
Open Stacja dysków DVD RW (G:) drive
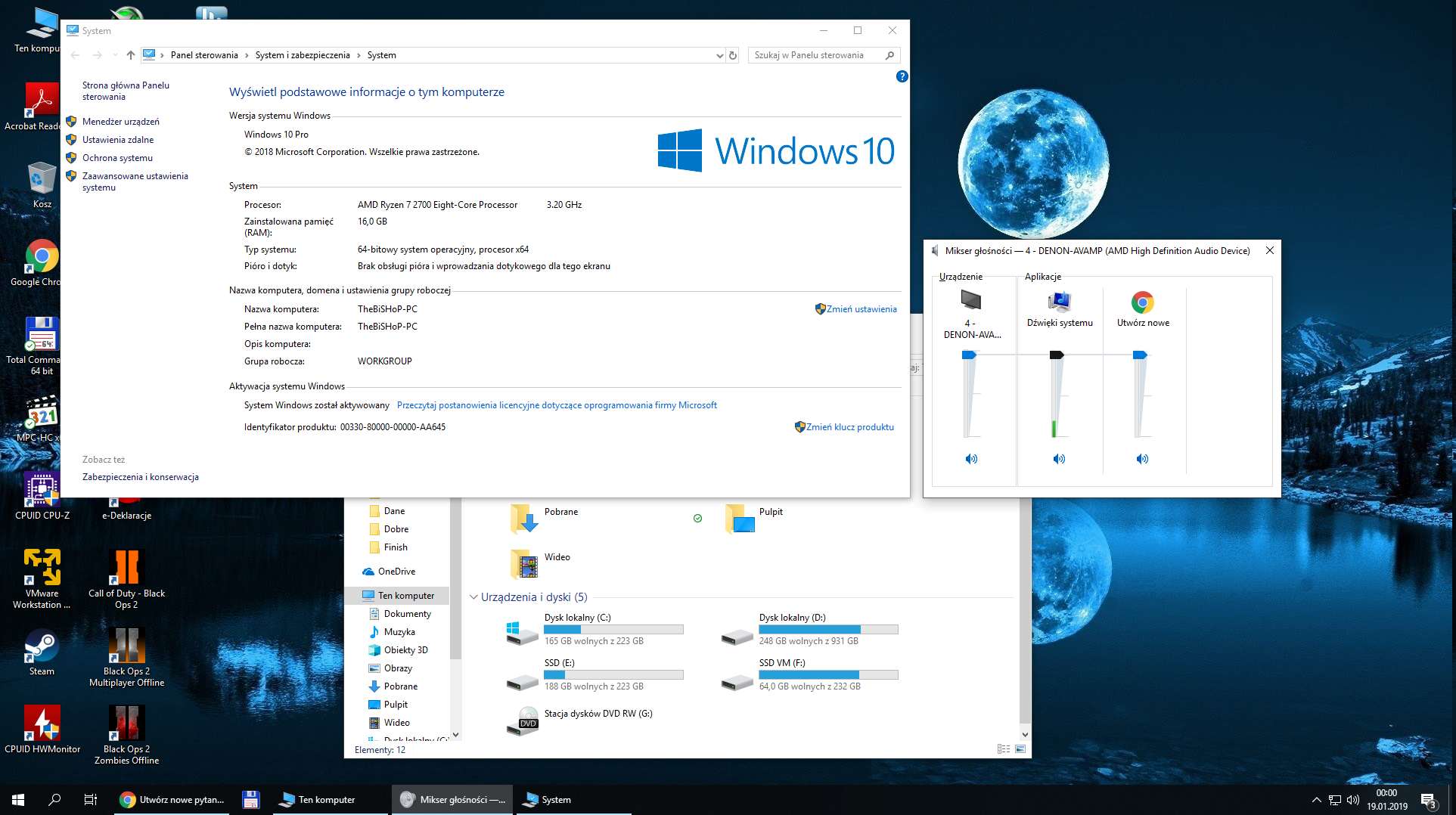pyautogui.click(x=580, y=721)
